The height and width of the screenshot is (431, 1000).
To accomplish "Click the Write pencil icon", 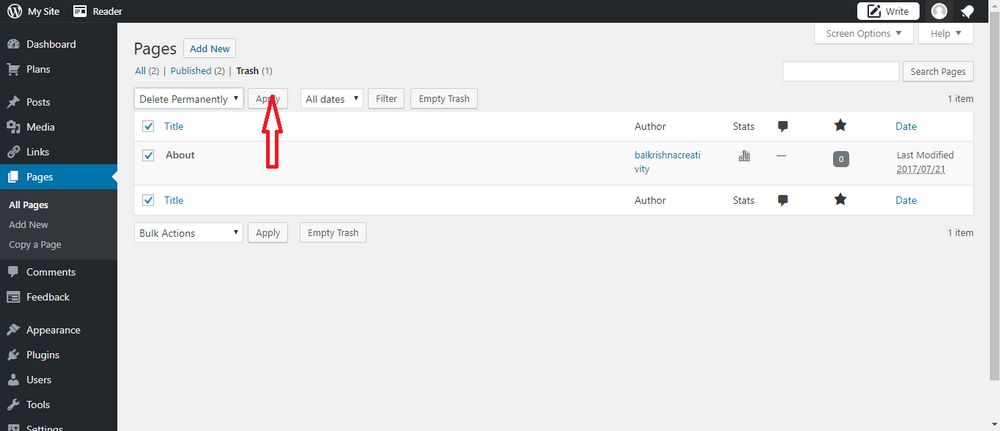I will [x=874, y=11].
